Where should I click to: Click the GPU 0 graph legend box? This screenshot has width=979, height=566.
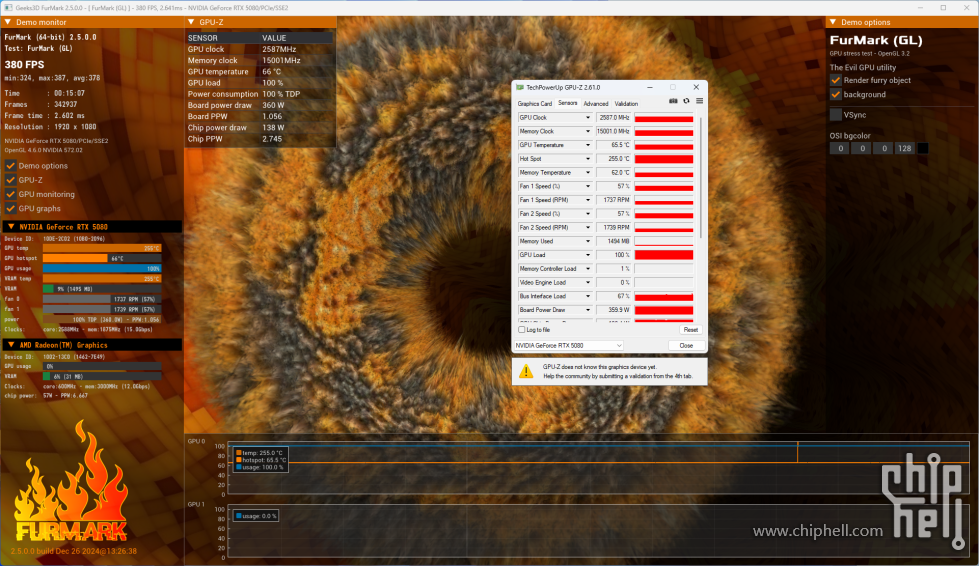click(260, 460)
